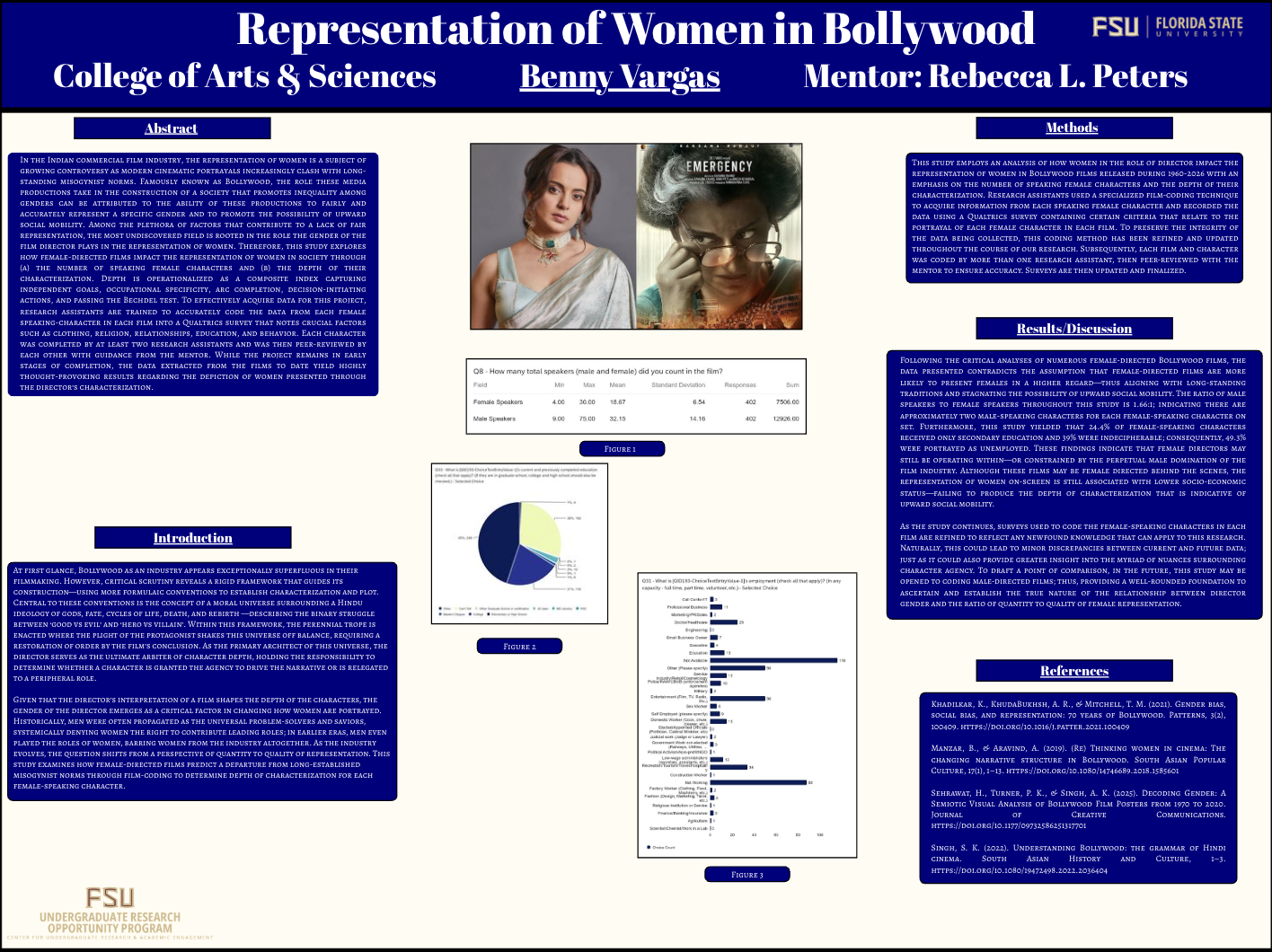Click the Figure 3 caption label
The image size is (1272, 952).
point(746,875)
